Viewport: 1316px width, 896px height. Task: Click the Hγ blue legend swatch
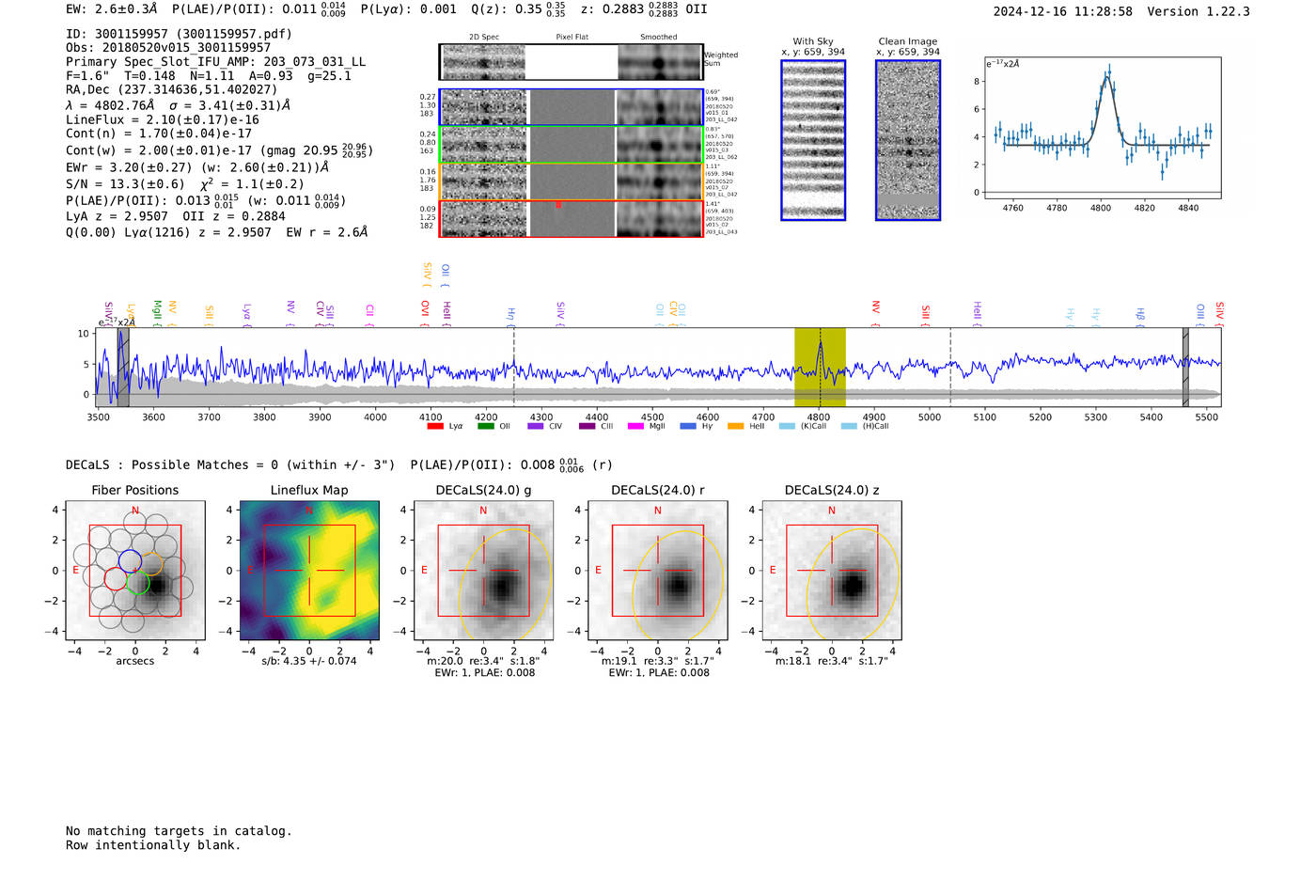click(687, 427)
